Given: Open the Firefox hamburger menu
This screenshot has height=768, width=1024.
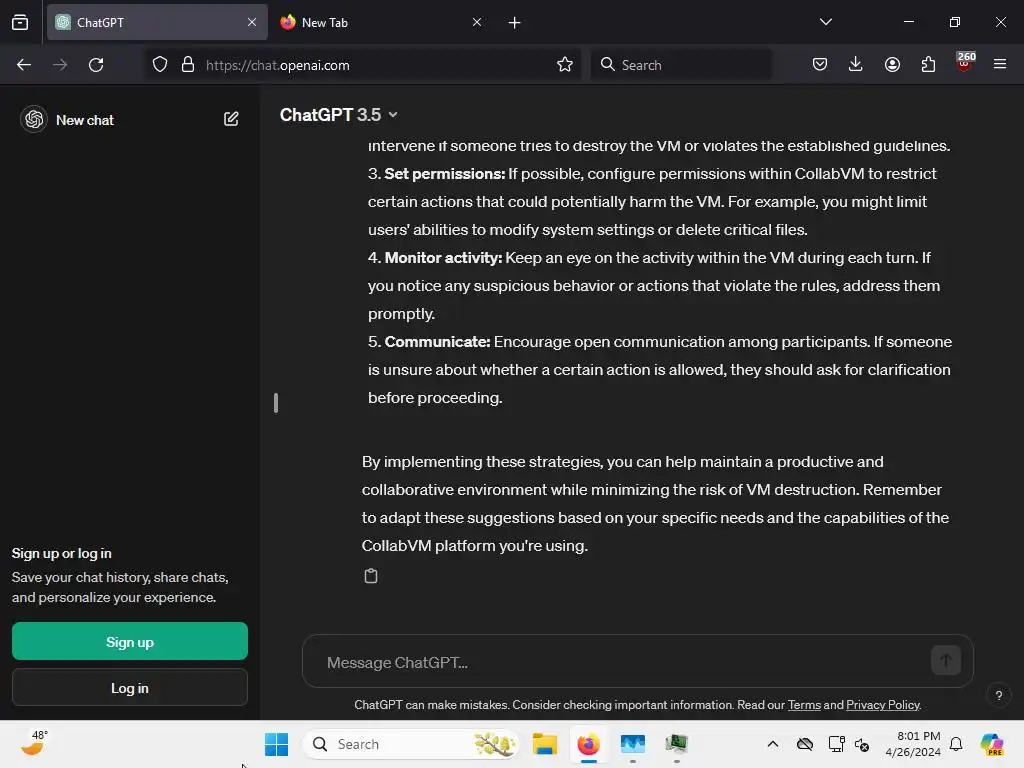Looking at the screenshot, I should (x=1000, y=65).
